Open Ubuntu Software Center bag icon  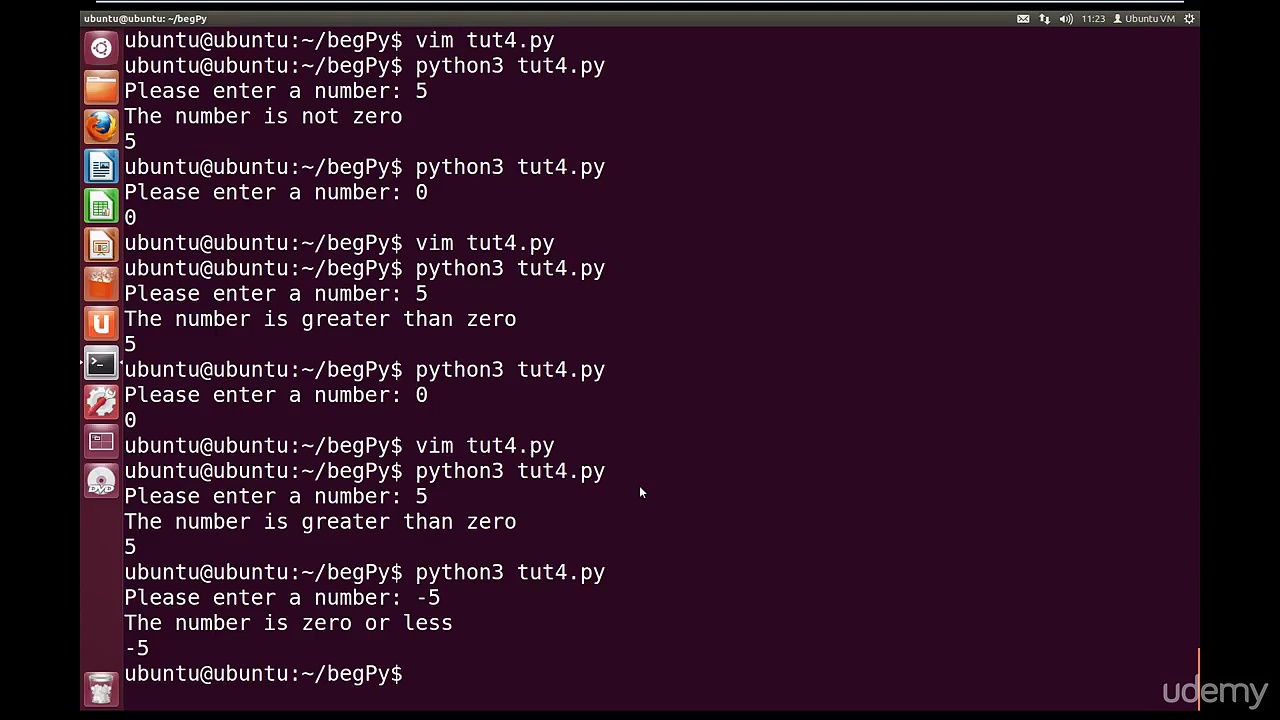click(101, 285)
